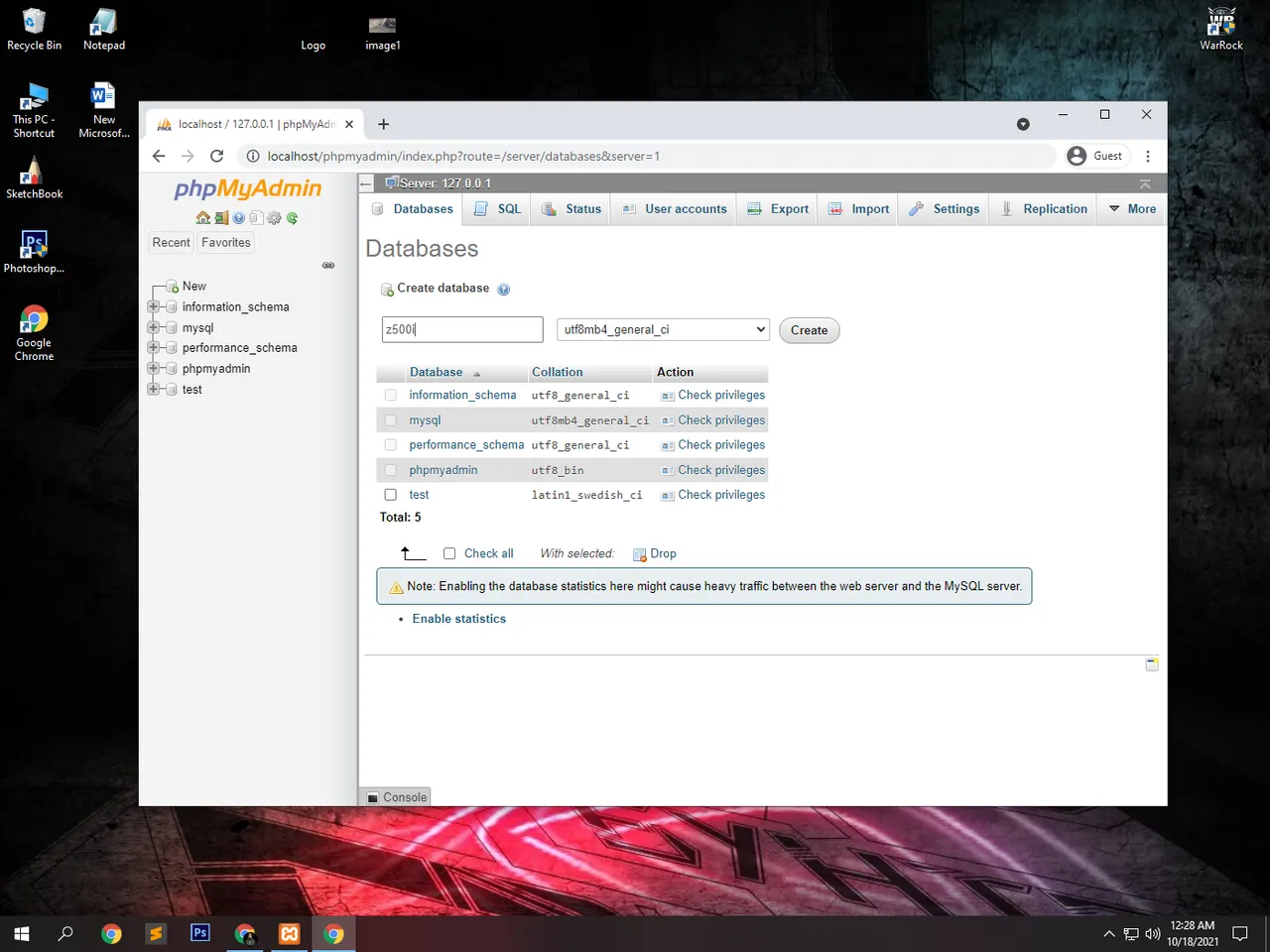Screen dimensions: 1270x952
Task: Open Windows Start menu
Action: point(22,933)
